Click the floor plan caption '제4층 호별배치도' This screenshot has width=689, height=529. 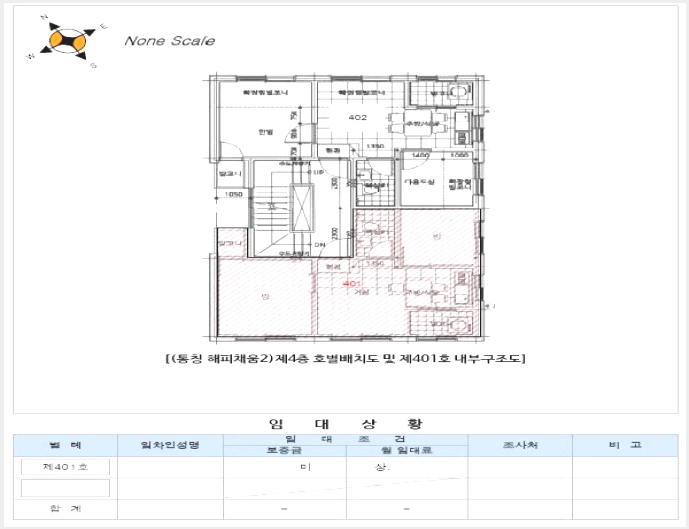pyautogui.click(x=326, y=359)
